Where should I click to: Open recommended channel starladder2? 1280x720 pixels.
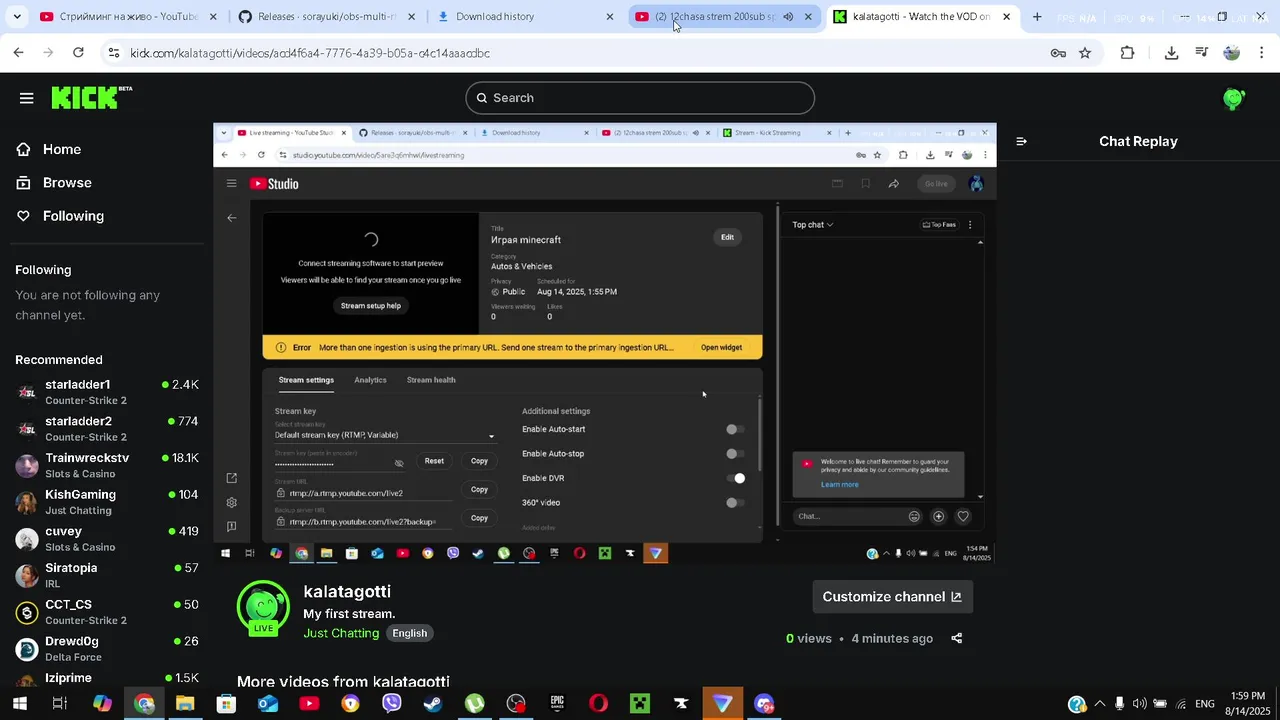pos(106,429)
